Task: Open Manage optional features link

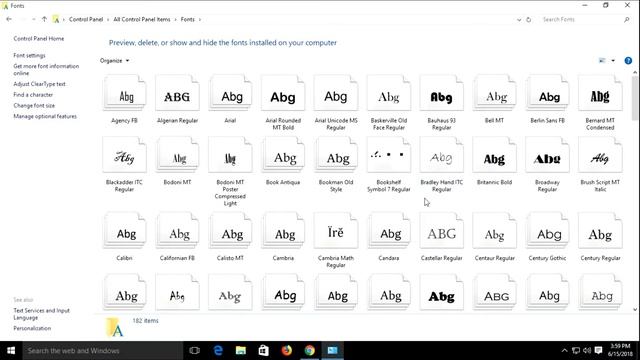Action: 45,116
